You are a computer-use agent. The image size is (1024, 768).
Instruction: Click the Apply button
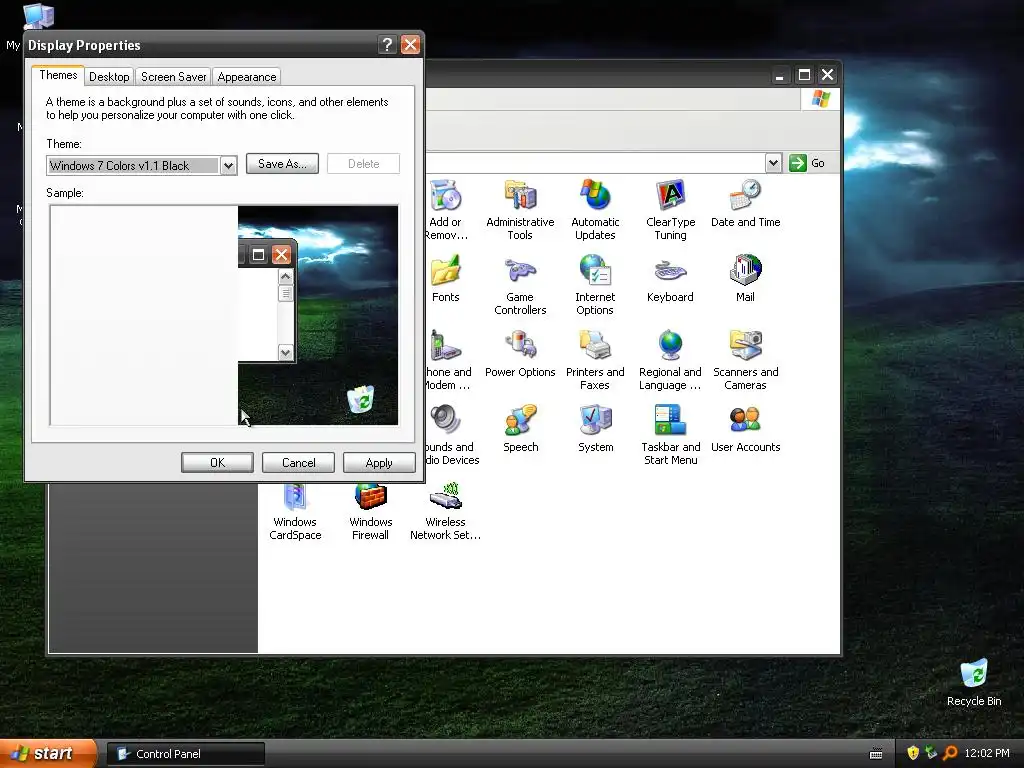pyautogui.click(x=379, y=462)
